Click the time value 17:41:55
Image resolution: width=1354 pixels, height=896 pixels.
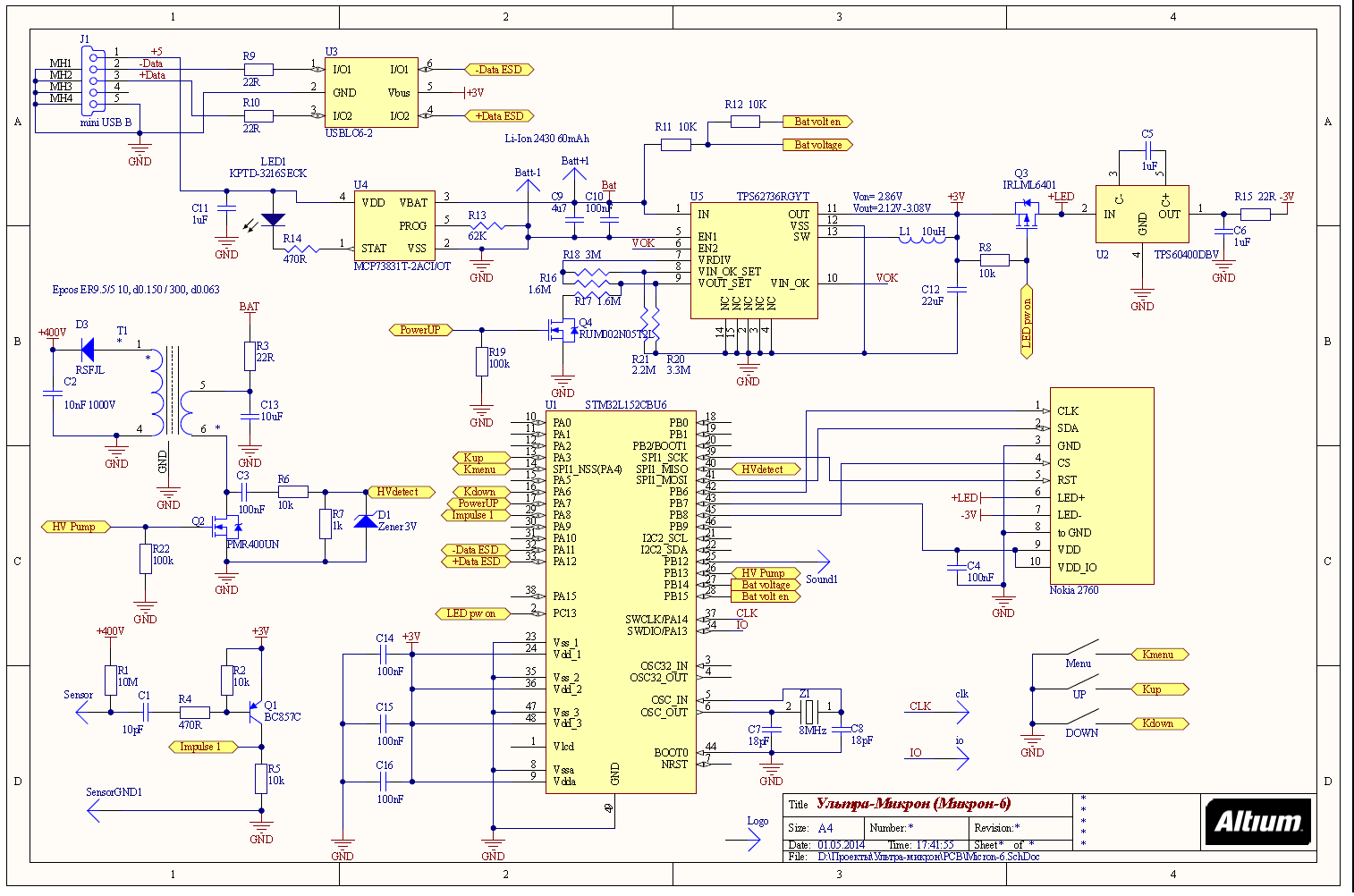935,845
